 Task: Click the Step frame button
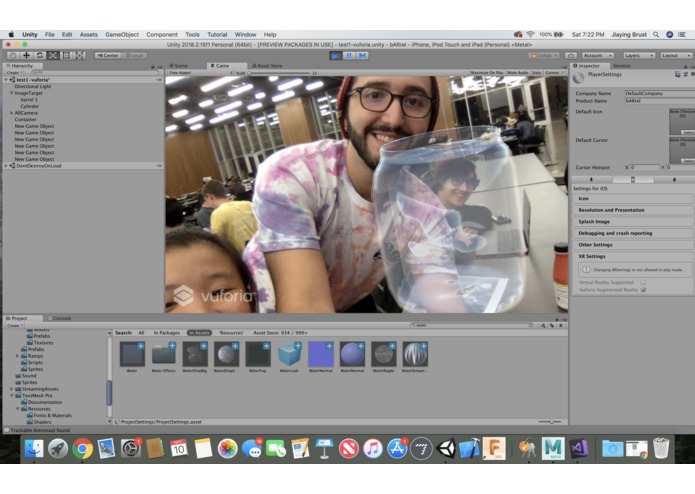(362, 55)
